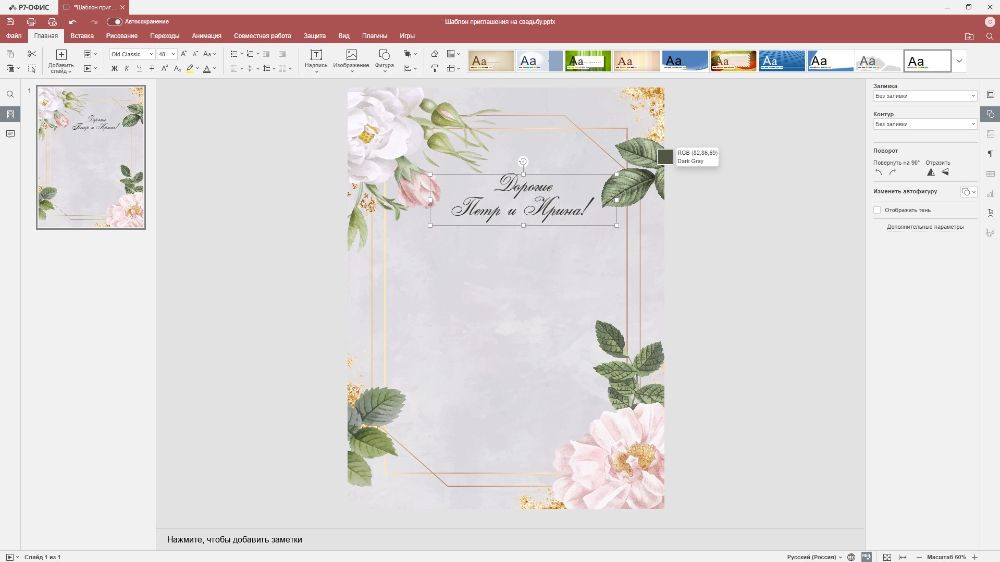Open paragraph settings in right sidebar

click(990, 153)
